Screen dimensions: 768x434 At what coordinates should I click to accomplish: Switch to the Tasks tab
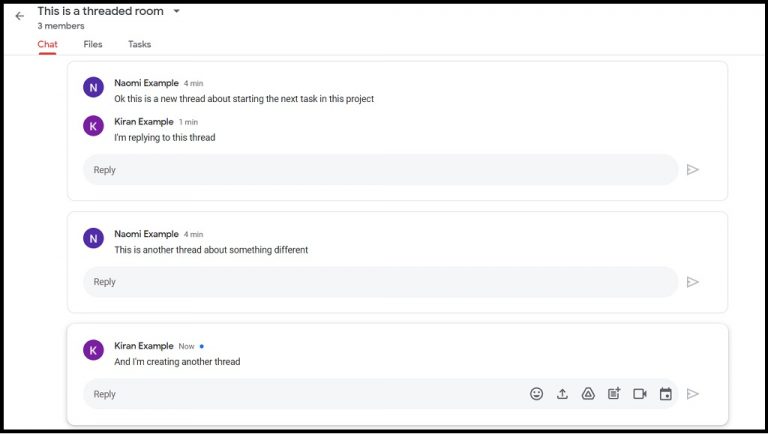139,44
